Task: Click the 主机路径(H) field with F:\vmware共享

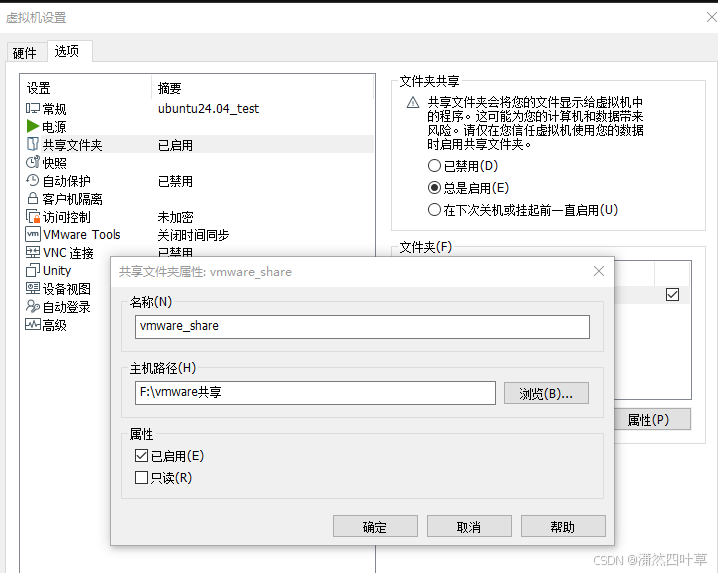Action: coord(315,393)
